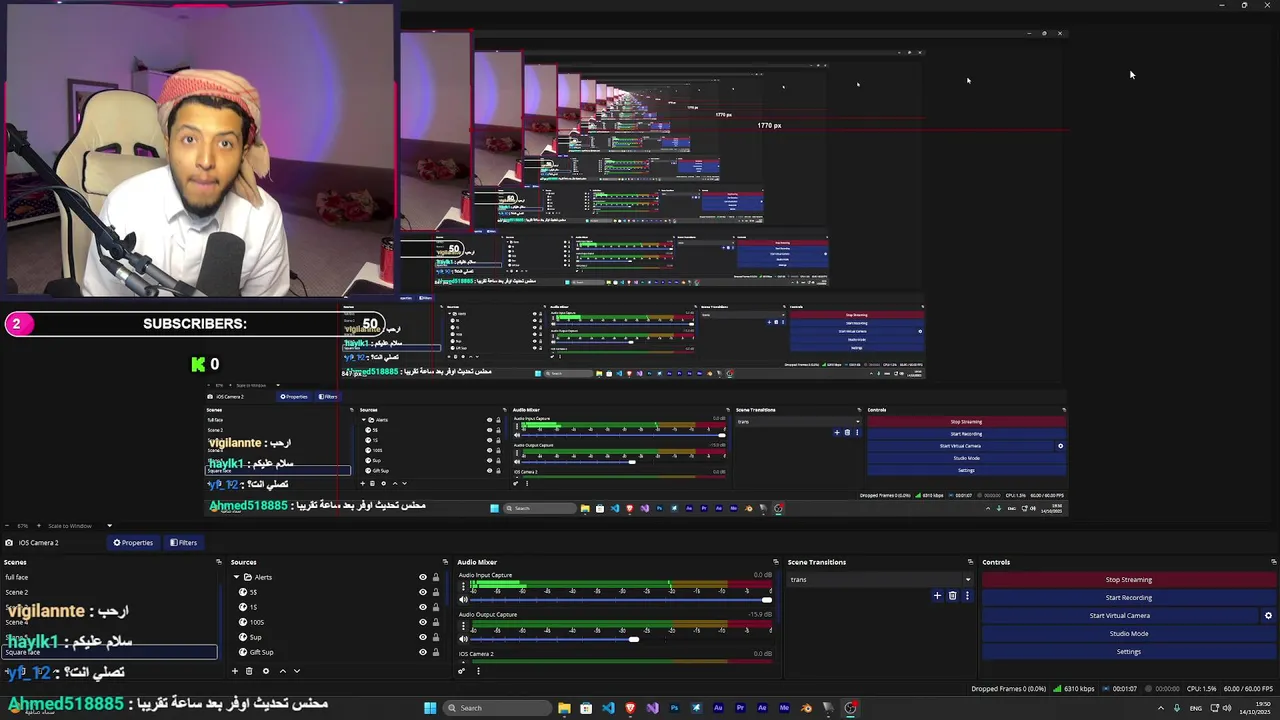This screenshot has width=1280, height=720.
Task: Mute Audio Input Capture
Action: click(x=463, y=600)
